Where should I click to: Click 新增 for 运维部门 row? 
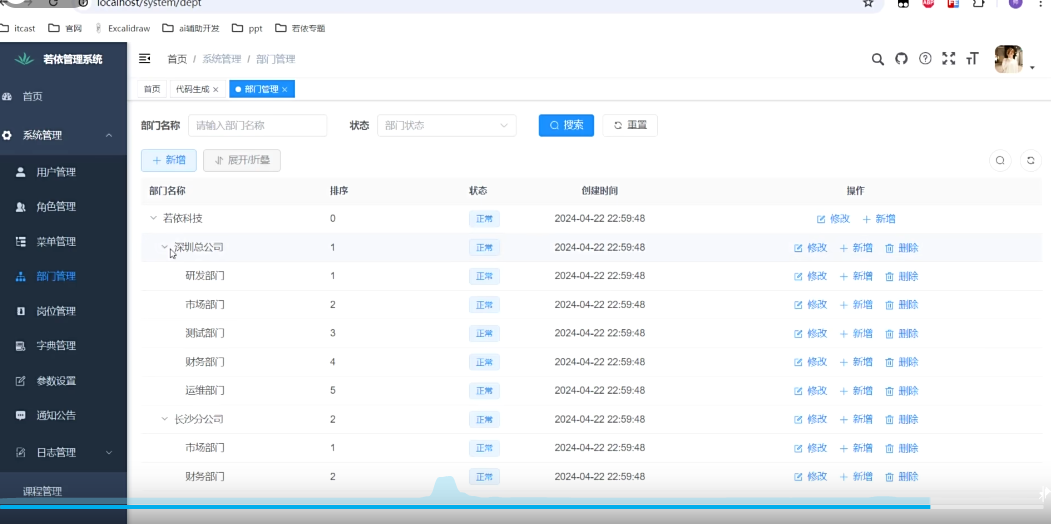pyautogui.click(x=856, y=391)
